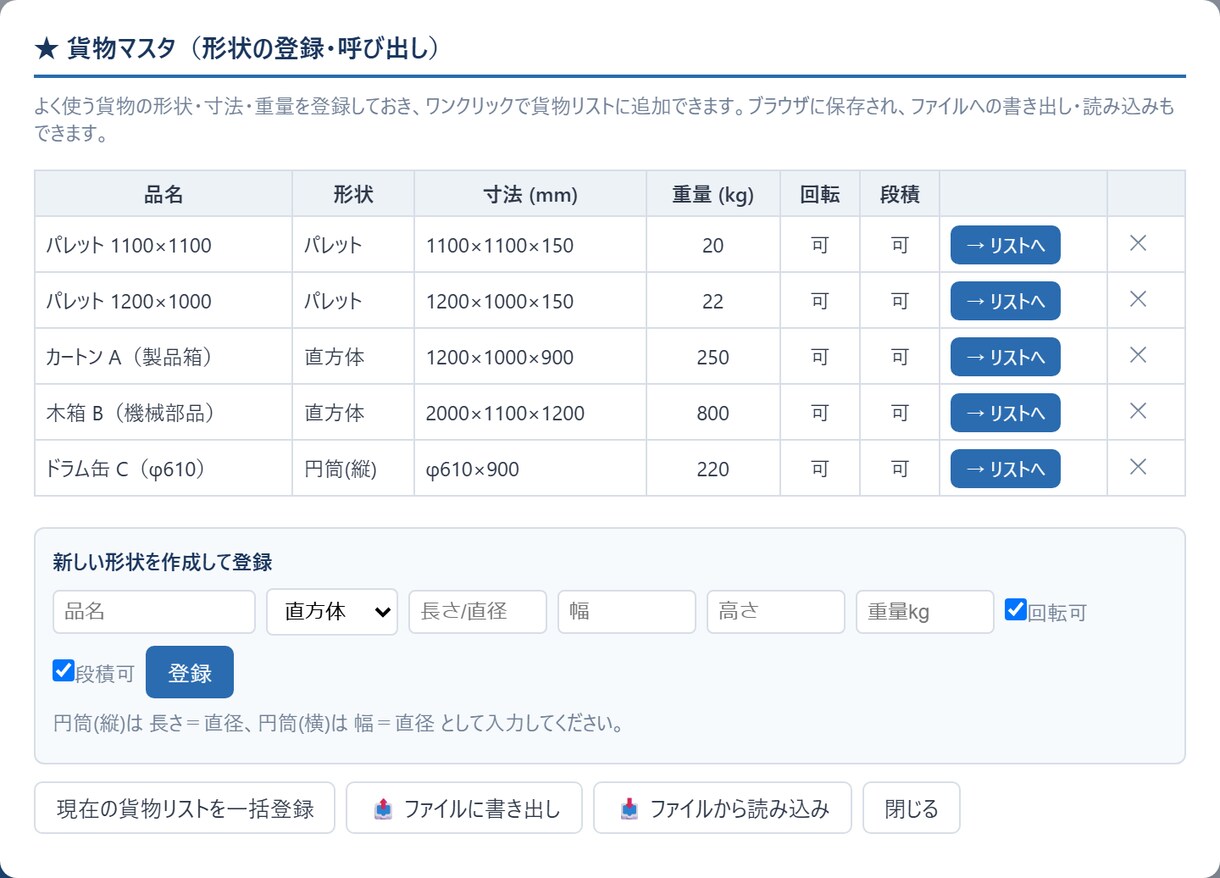Select the パレット 1100×1100 name cell
The width and height of the screenshot is (1220, 878).
point(164,245)
